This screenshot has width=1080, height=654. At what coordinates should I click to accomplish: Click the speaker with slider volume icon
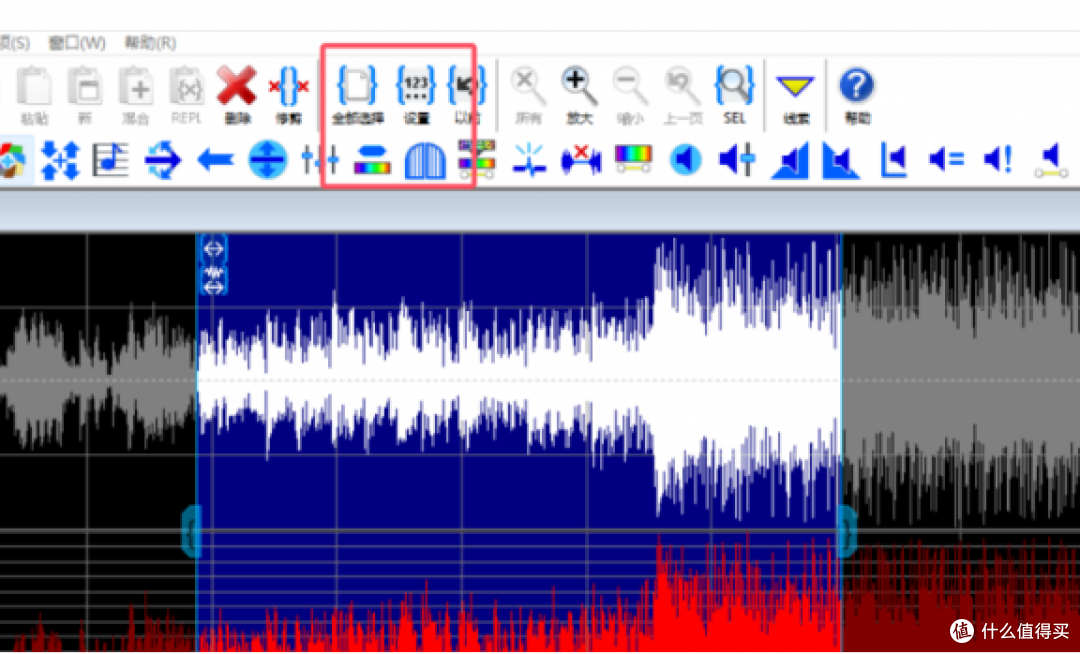(x=738, y=160)
